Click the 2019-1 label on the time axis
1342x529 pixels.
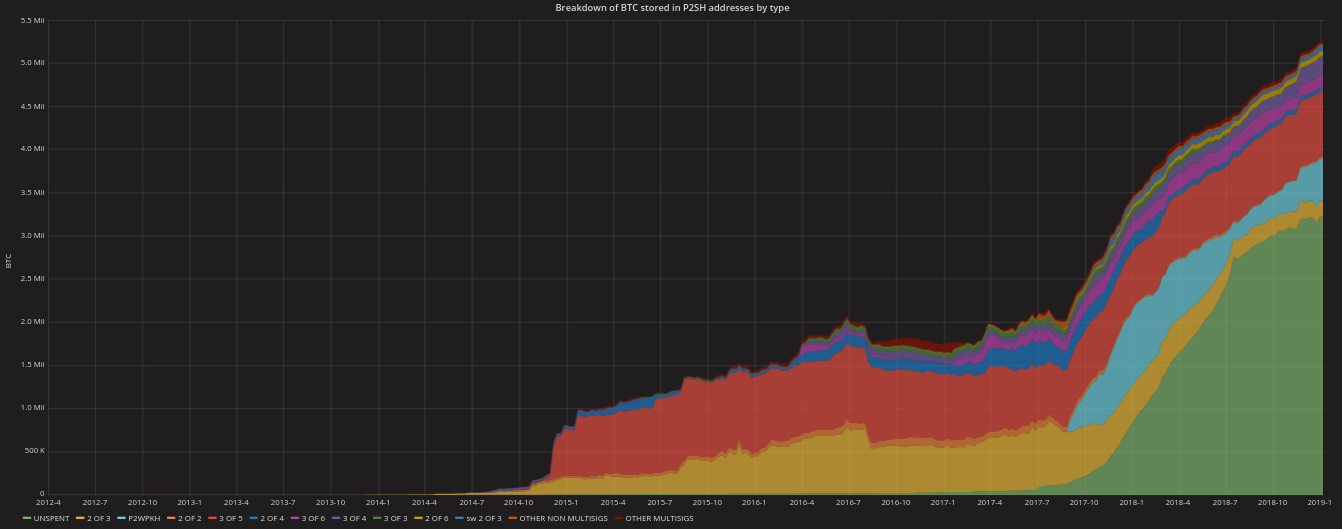1320,502
